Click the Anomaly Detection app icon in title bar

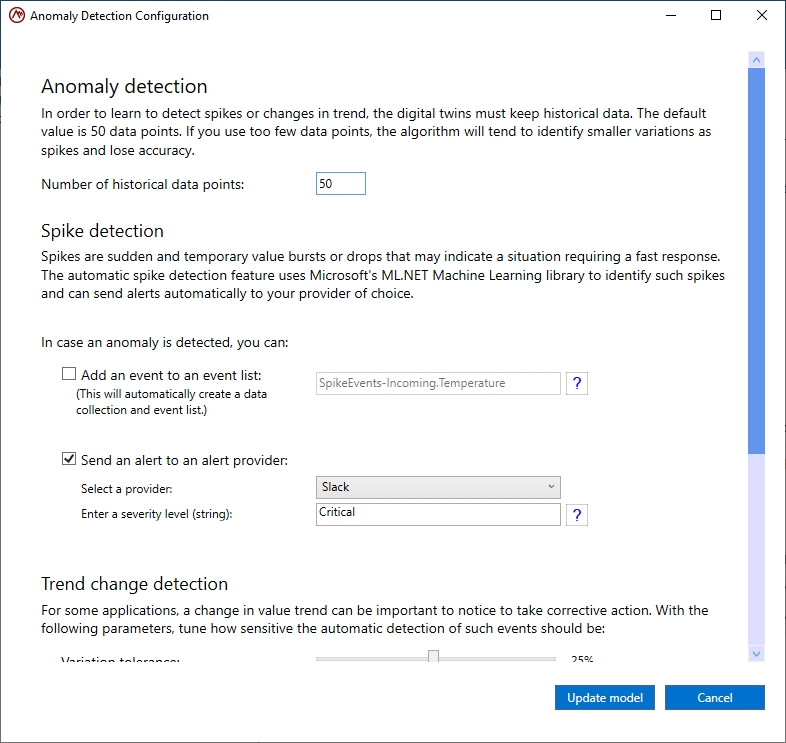17,16
